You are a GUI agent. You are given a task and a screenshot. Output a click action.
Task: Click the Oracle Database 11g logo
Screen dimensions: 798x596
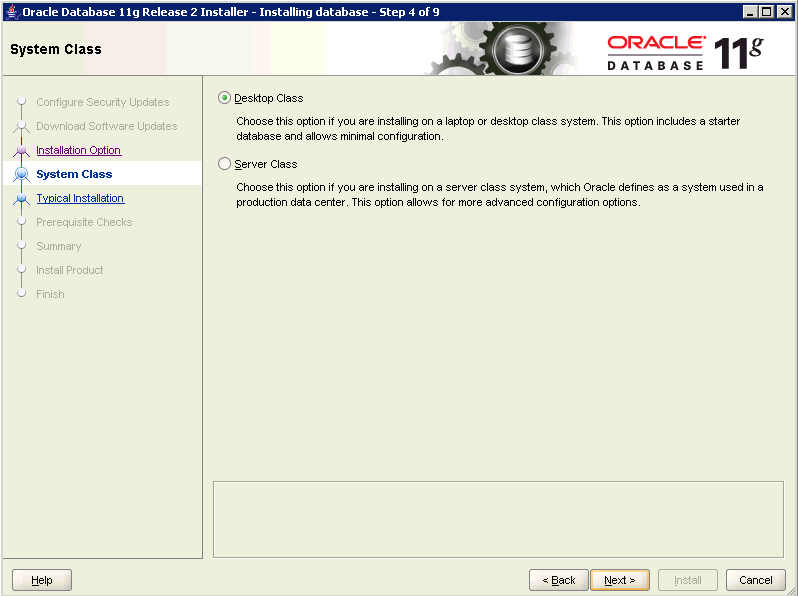pyautogui.click(x=684, y=51)
